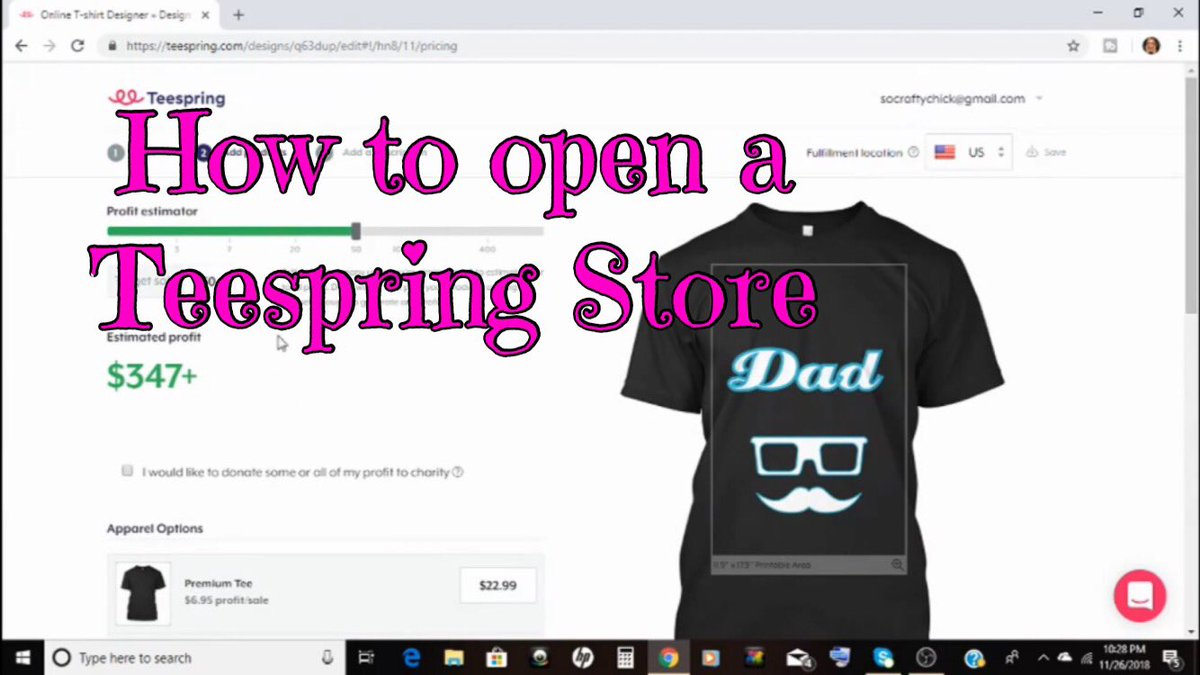Image resolution: width=1200 pixels, height=675 pixels.
Task: Open the Windows Start menu
Action: click(23, 657)
